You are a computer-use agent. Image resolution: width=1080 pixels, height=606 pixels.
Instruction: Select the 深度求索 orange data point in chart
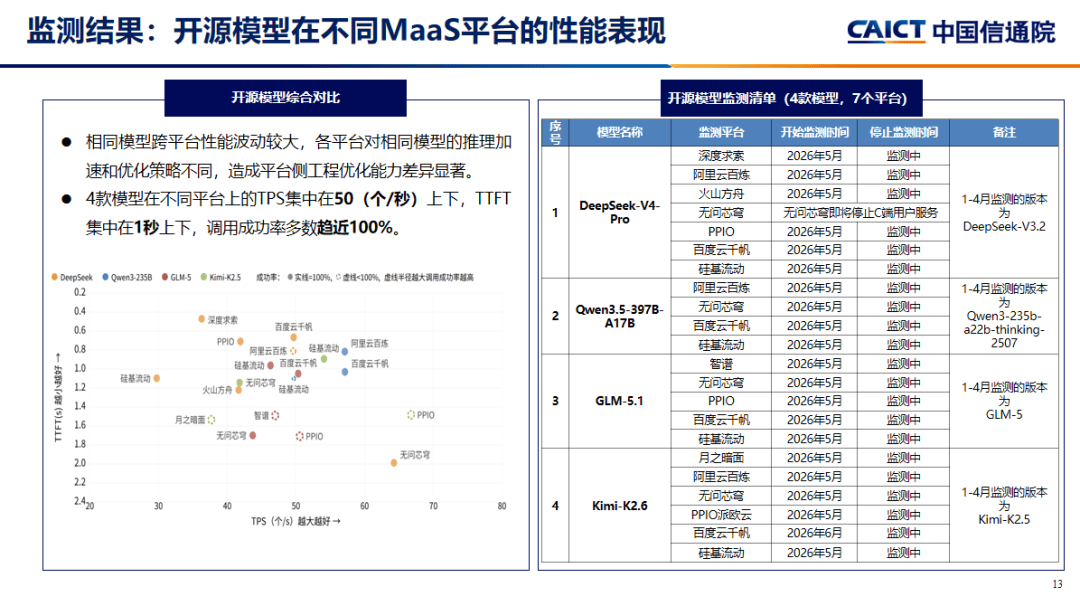[202, 319]
